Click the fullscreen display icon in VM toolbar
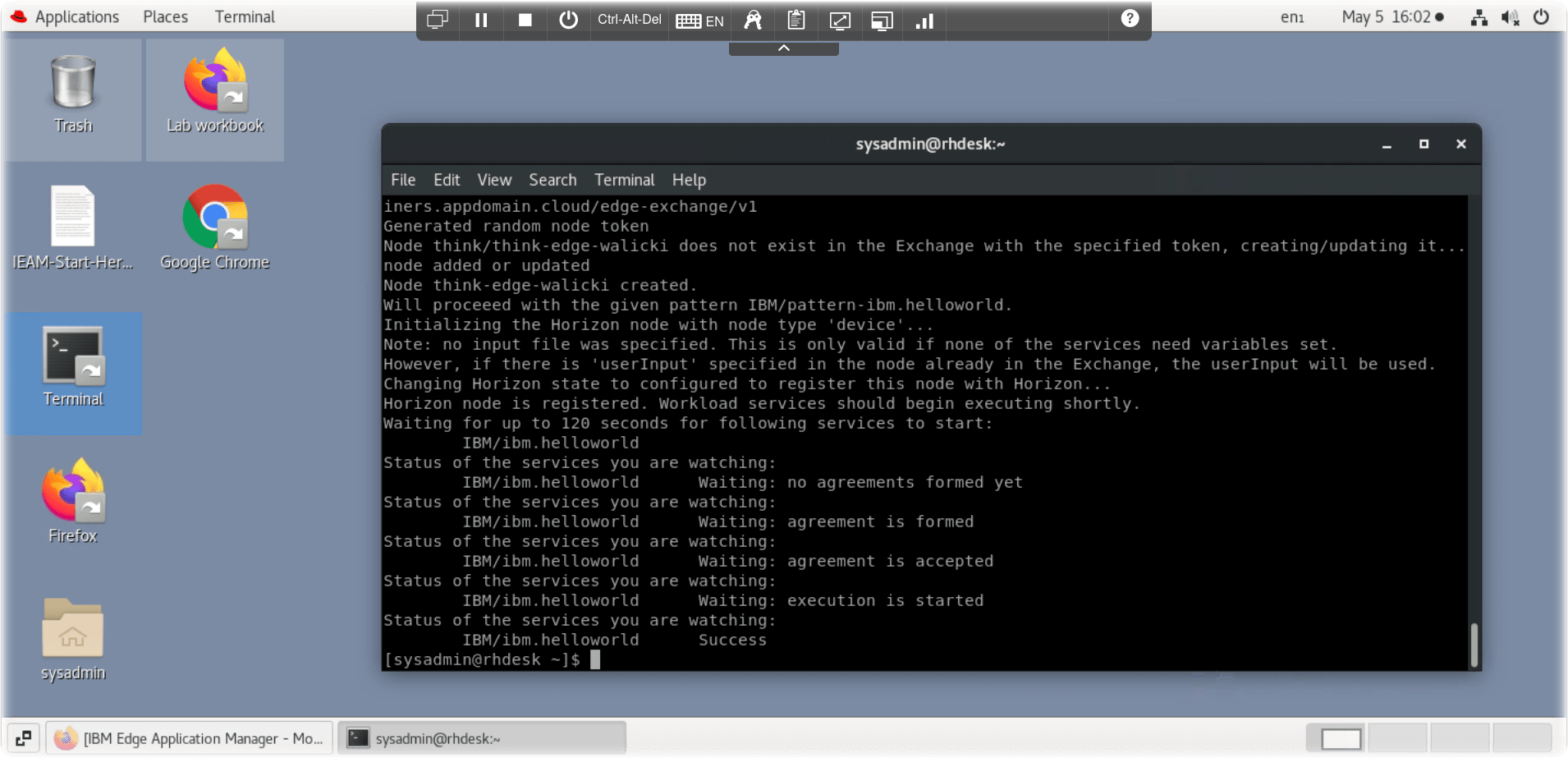The width and height of the screenshot is (1568, 758). (883, 21)
